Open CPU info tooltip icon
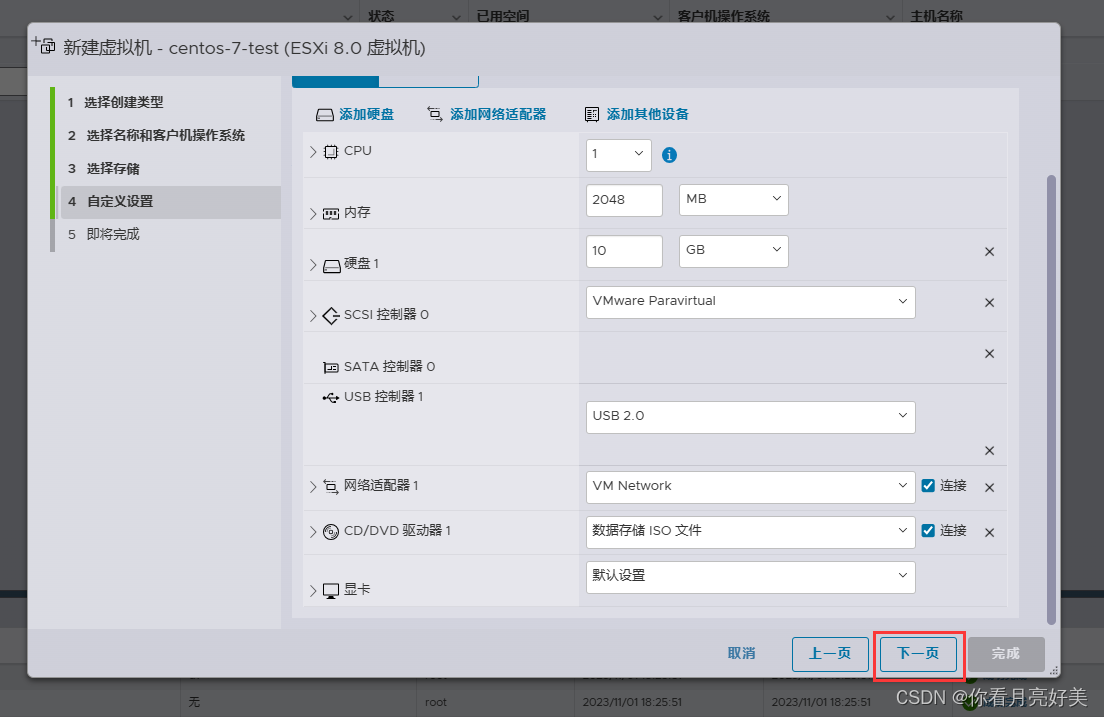The width and height of the screenshot is (1104, 717). (670, 155)
